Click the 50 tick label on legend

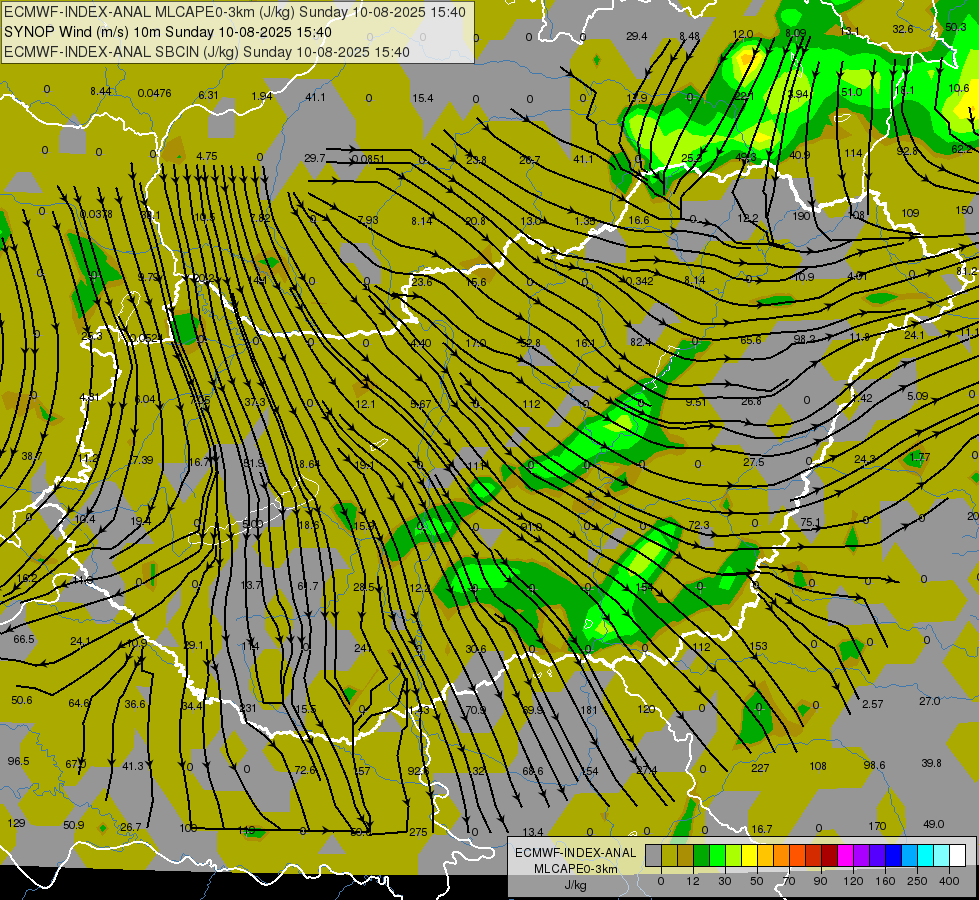click(x=756, y=881)
